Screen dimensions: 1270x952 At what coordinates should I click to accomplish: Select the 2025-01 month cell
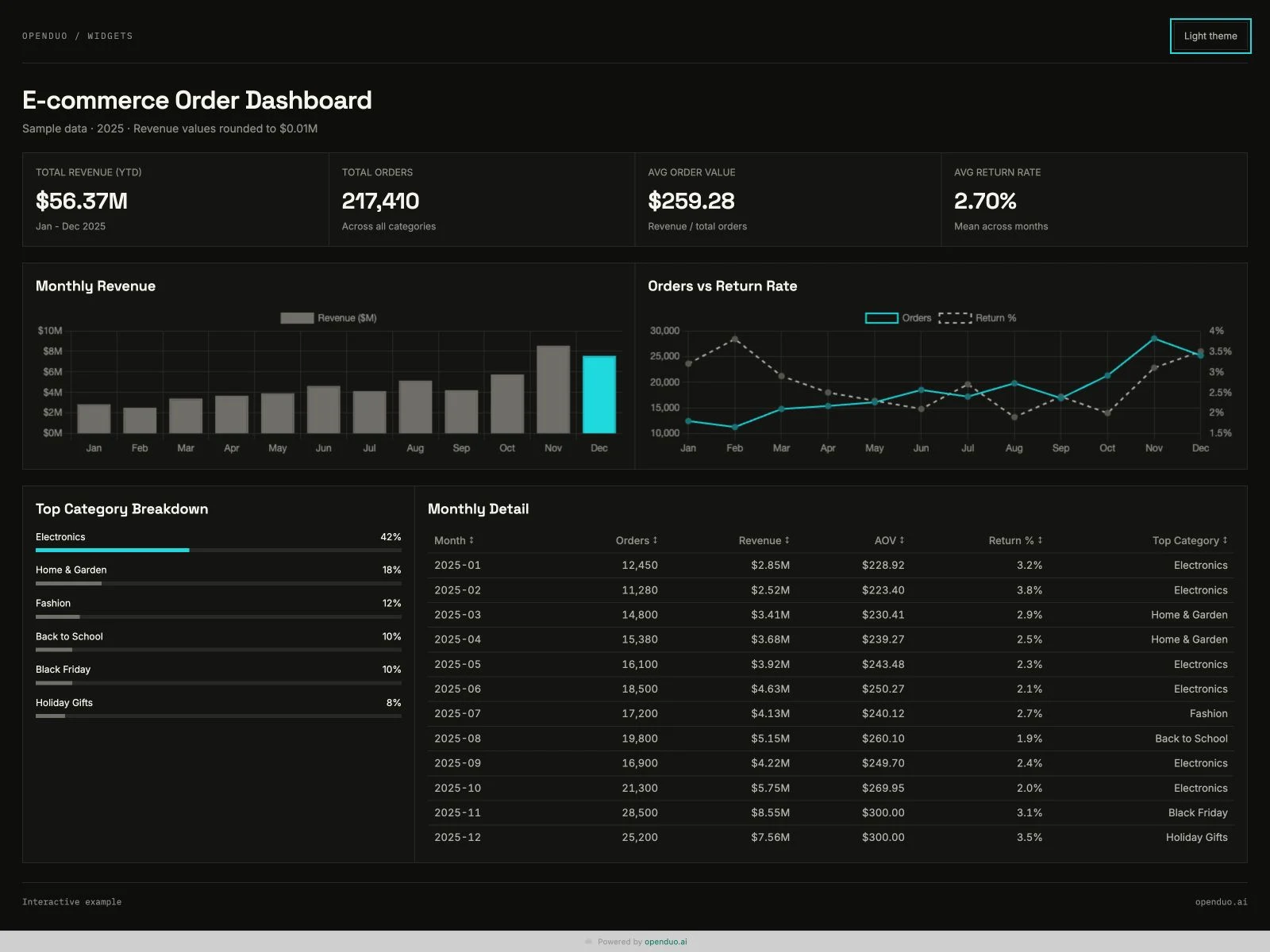[x=458, y=565]
